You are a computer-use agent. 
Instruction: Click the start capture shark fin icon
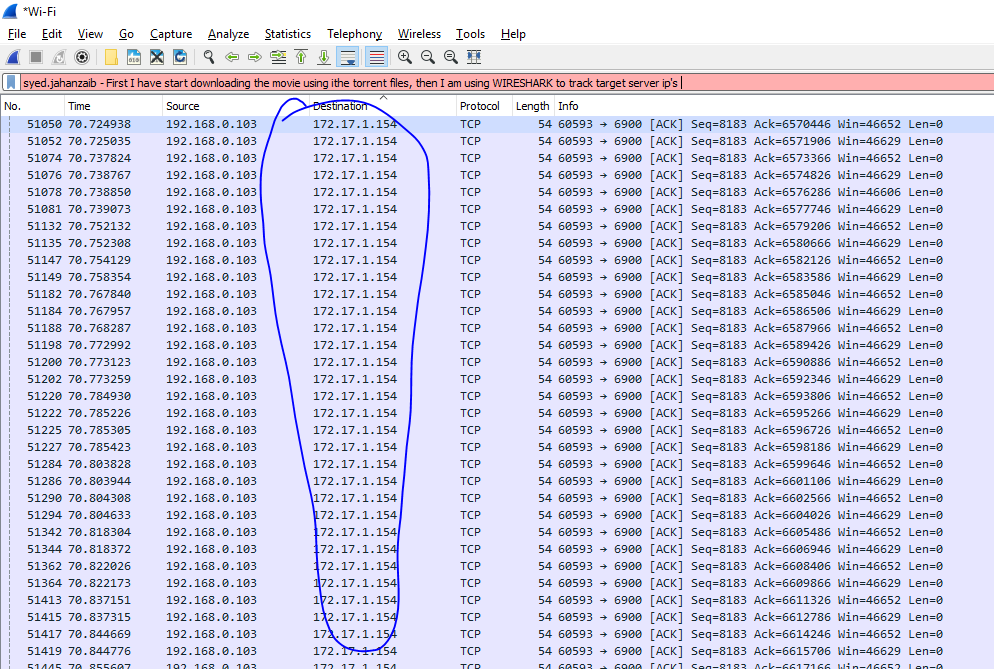coord(13,57)
